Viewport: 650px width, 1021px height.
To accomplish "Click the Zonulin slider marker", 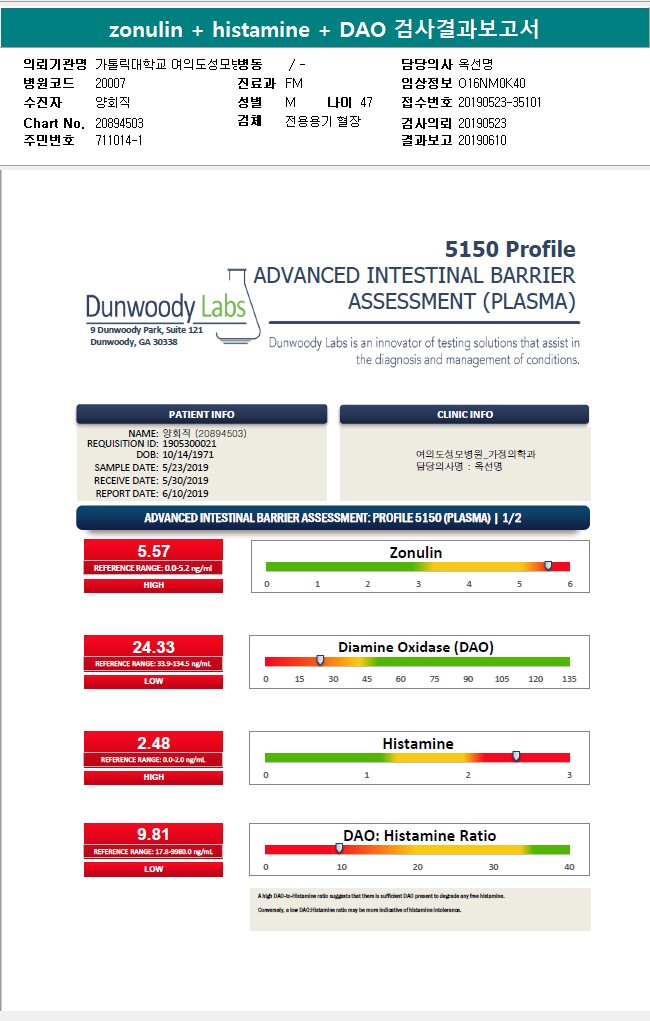I will (548, 565).
